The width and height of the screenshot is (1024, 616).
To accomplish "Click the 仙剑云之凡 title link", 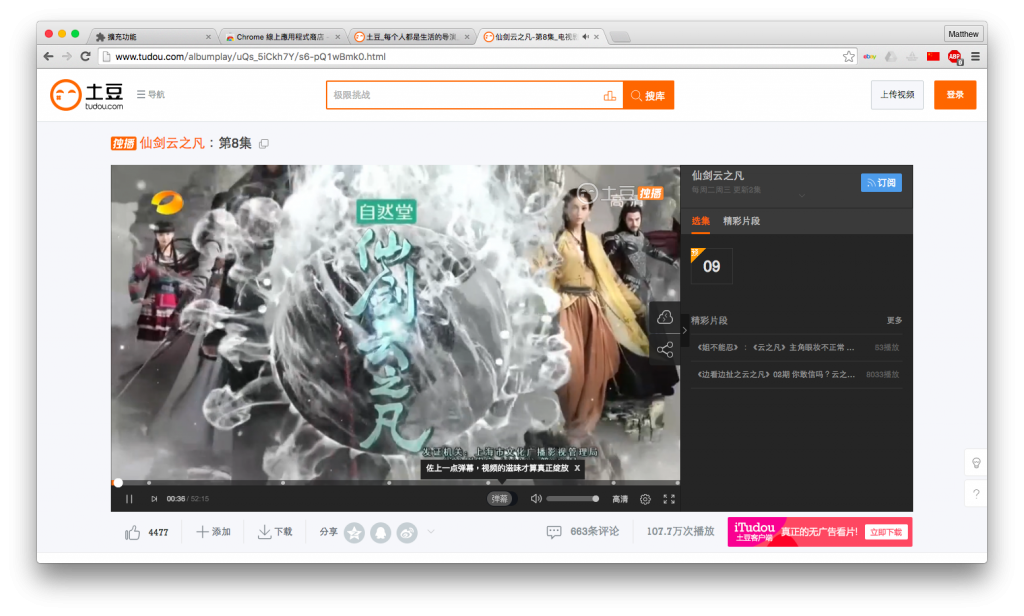I will [x=172, y=143].
